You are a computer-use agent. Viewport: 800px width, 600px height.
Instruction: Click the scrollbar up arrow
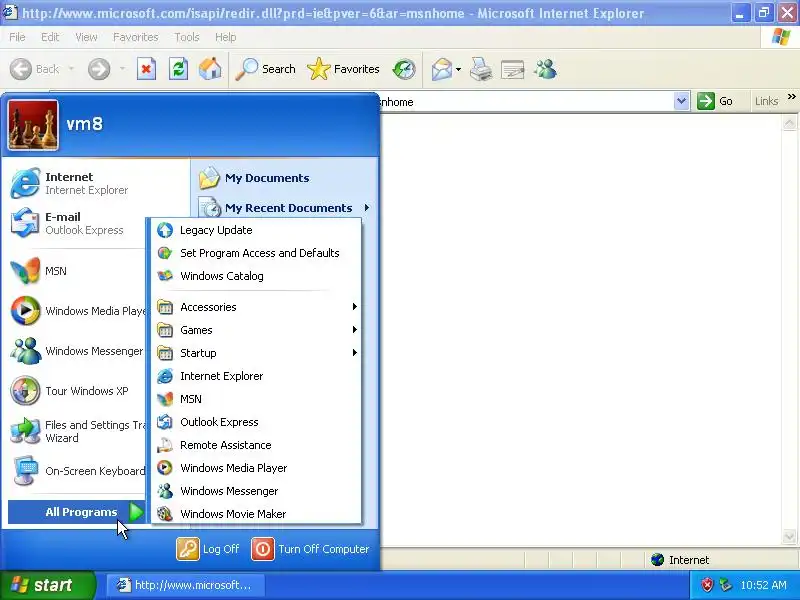(789, 123)
